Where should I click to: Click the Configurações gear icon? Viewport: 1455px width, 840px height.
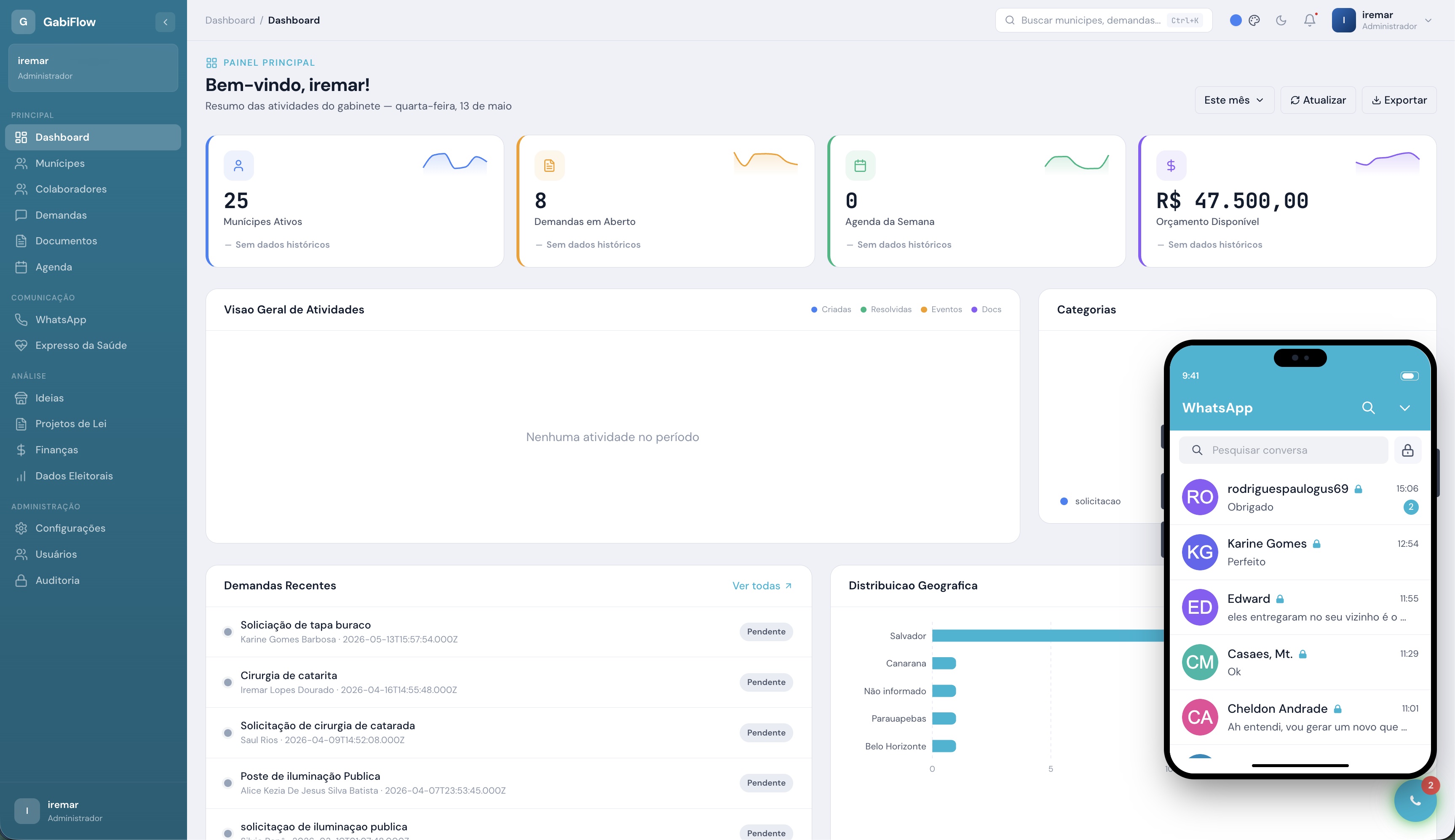(x=21, y=528)
